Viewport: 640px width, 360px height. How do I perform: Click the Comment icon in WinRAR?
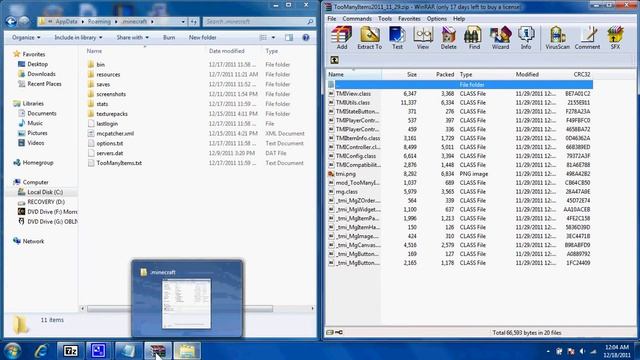[587, 38]
